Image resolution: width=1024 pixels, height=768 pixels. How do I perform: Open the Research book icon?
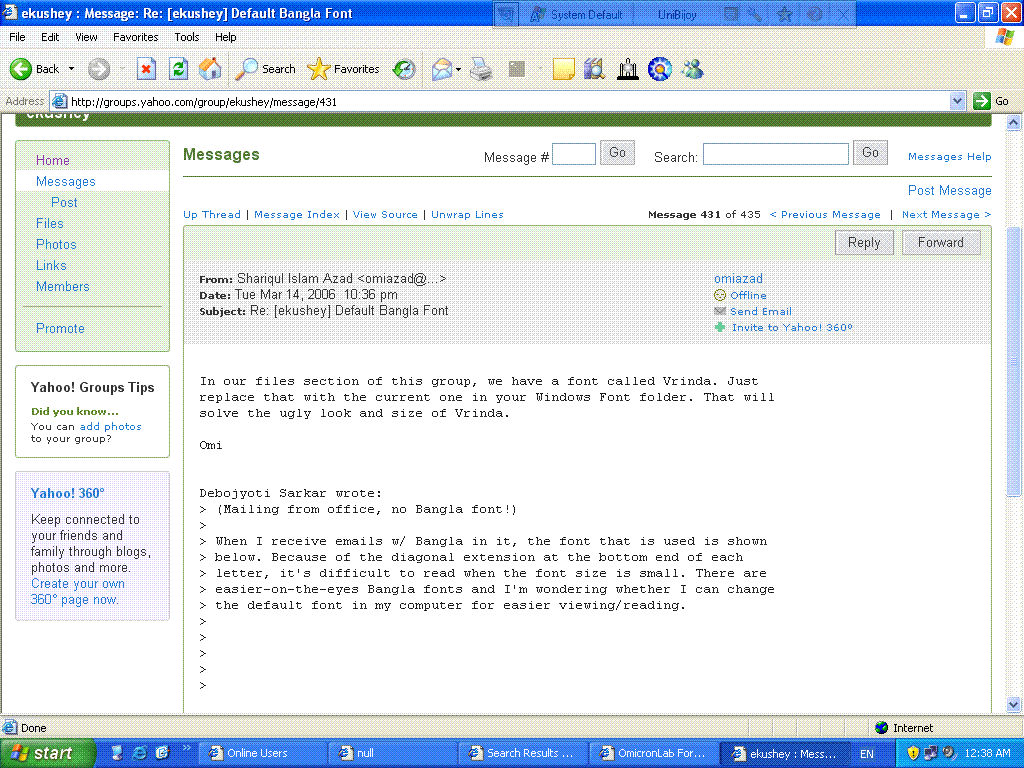click(594, 69)
